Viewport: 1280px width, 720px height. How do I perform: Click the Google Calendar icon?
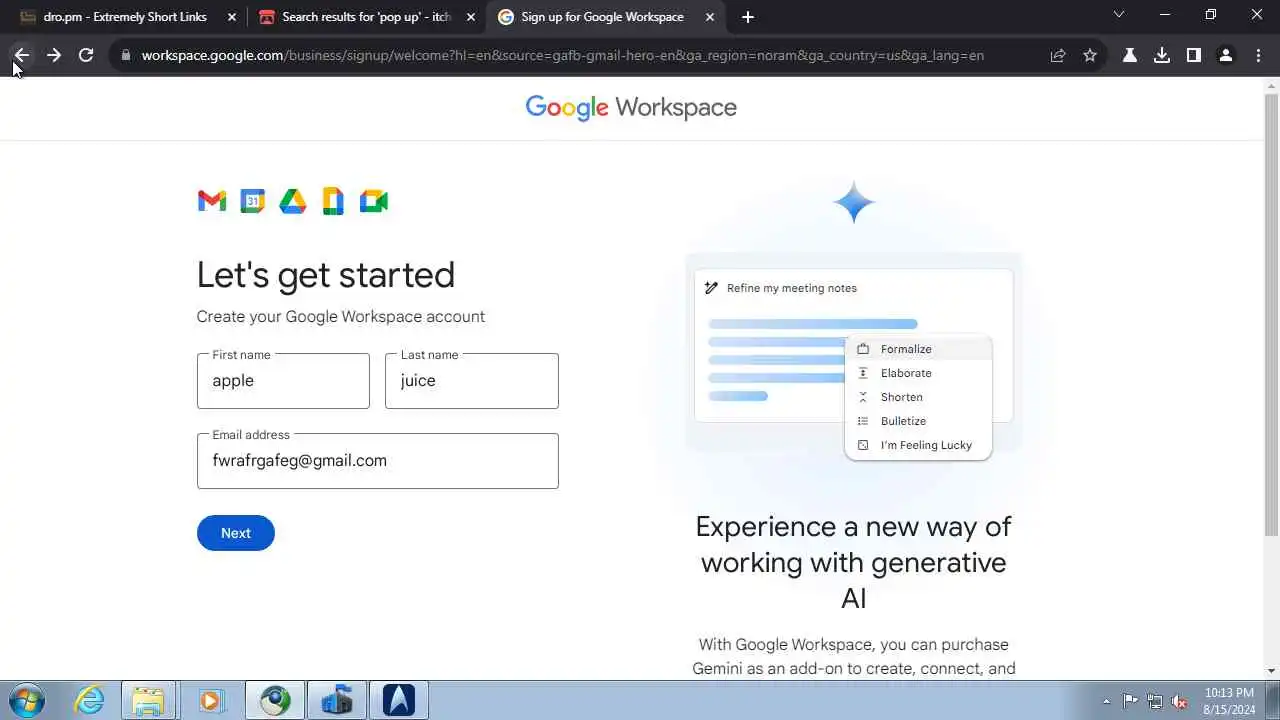(x=252, y=201)
